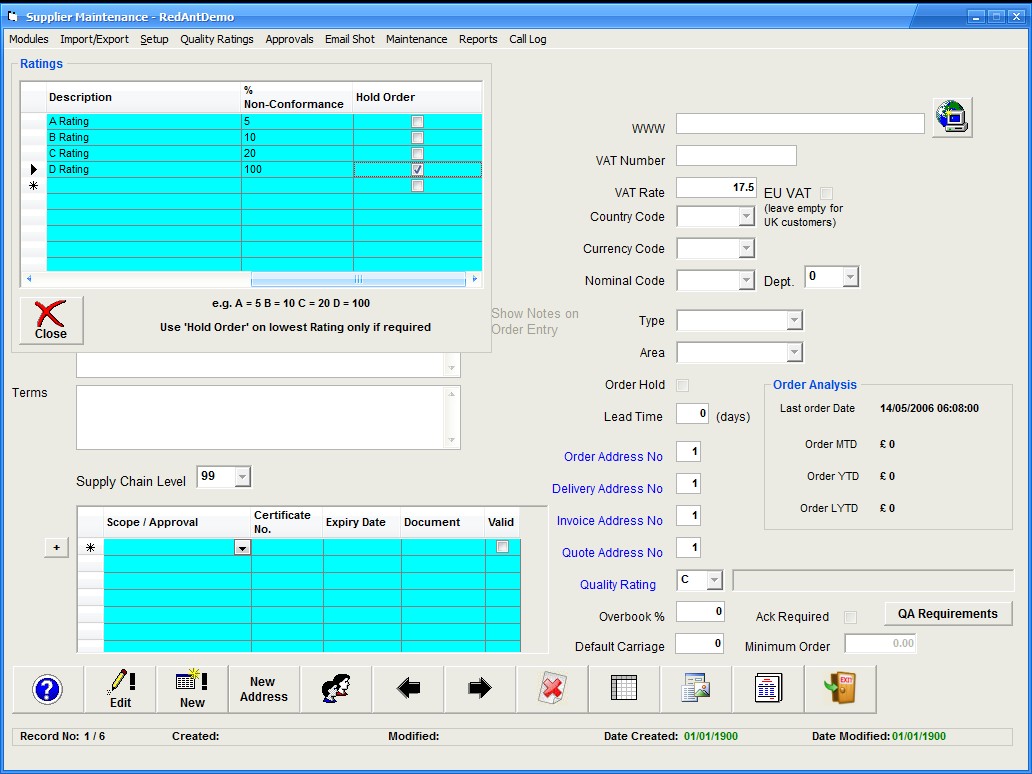Image resolution: width=1032 pixels, height=774 pixels.
Task: Go to next record with right arrow
Action: pyautogui.click(x=480, y=689)
